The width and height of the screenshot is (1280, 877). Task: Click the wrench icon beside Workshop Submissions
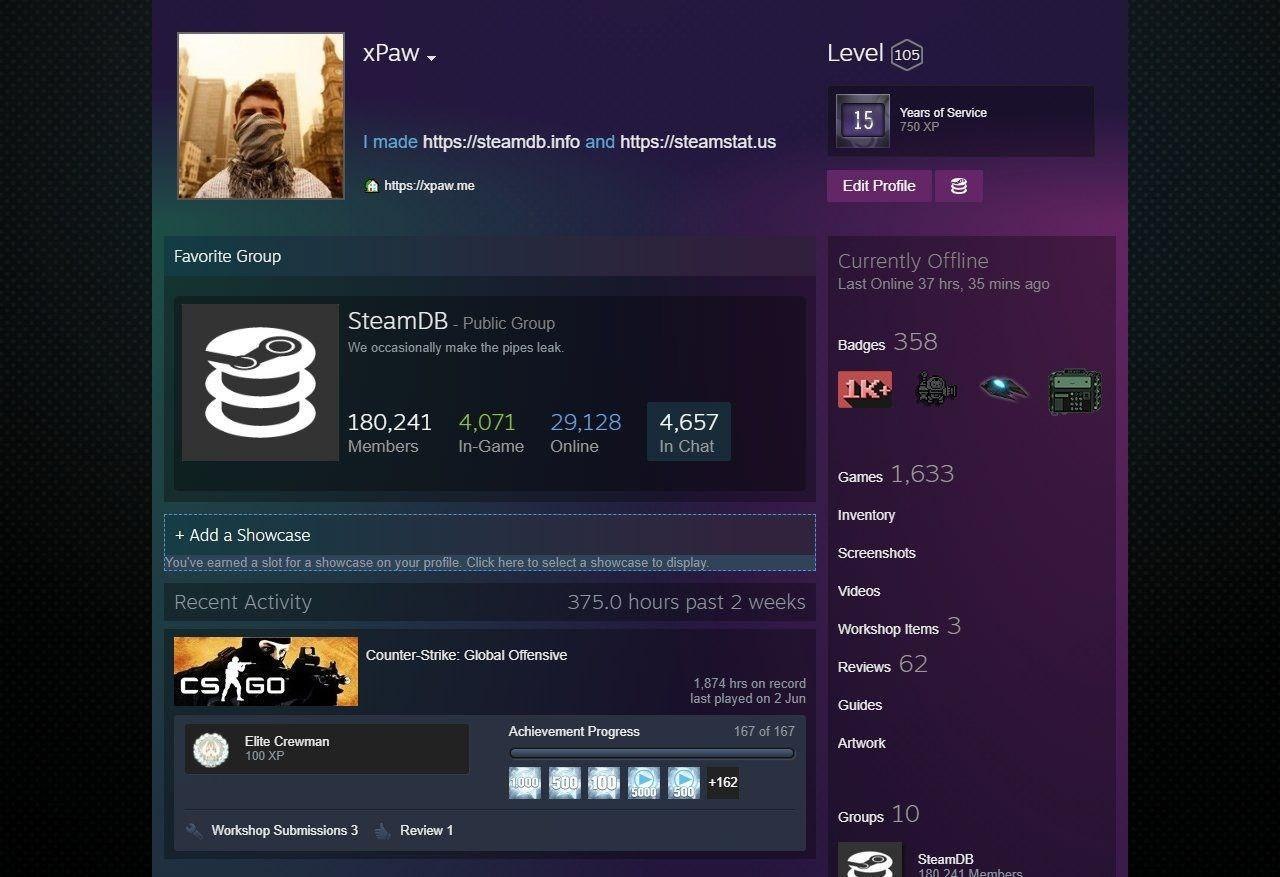(195, 830)
